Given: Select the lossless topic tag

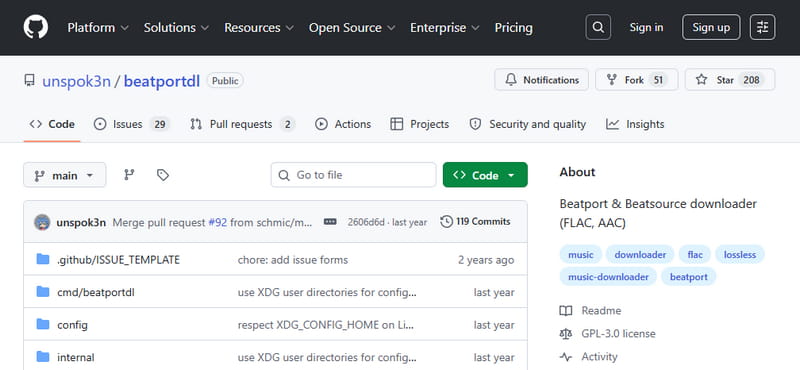Looking at the screenshot, I should pos(740,254).
